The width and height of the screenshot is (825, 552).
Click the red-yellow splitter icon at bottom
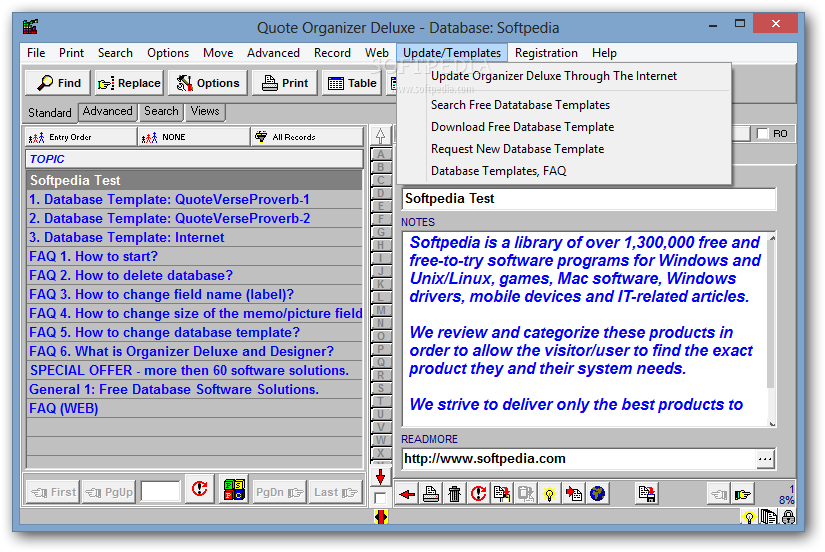381,517
